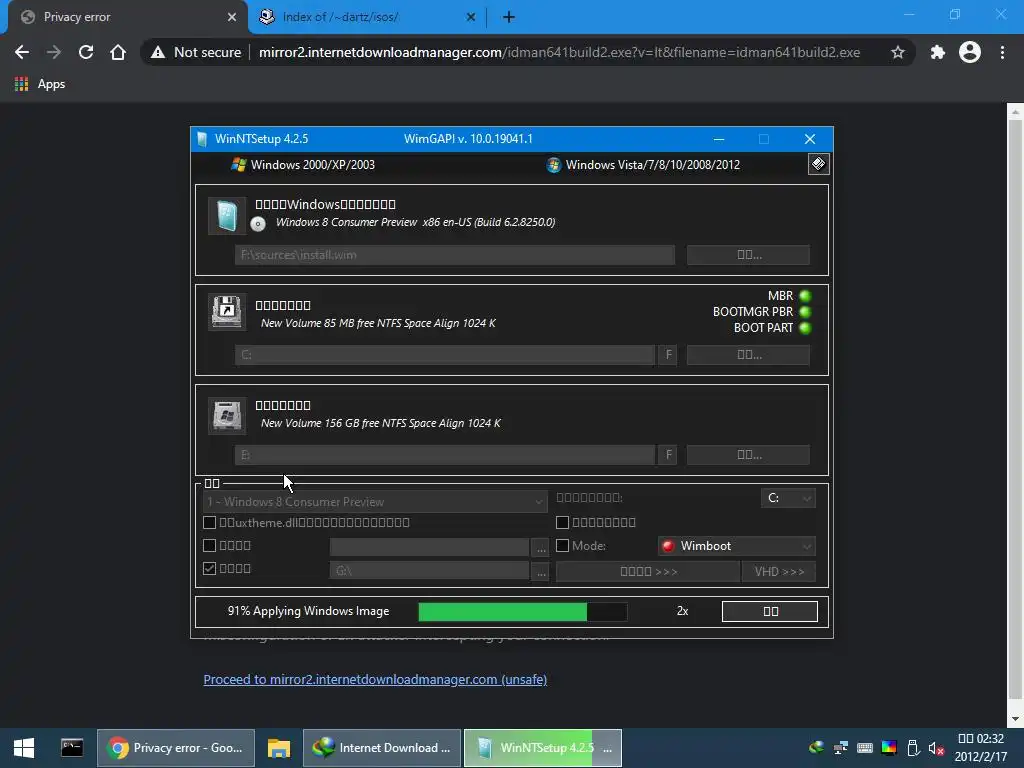The image size is (1024, 768).
Task: Open the Chrome profile avatar
Action: pyautogui.click(x=970, y=52)
